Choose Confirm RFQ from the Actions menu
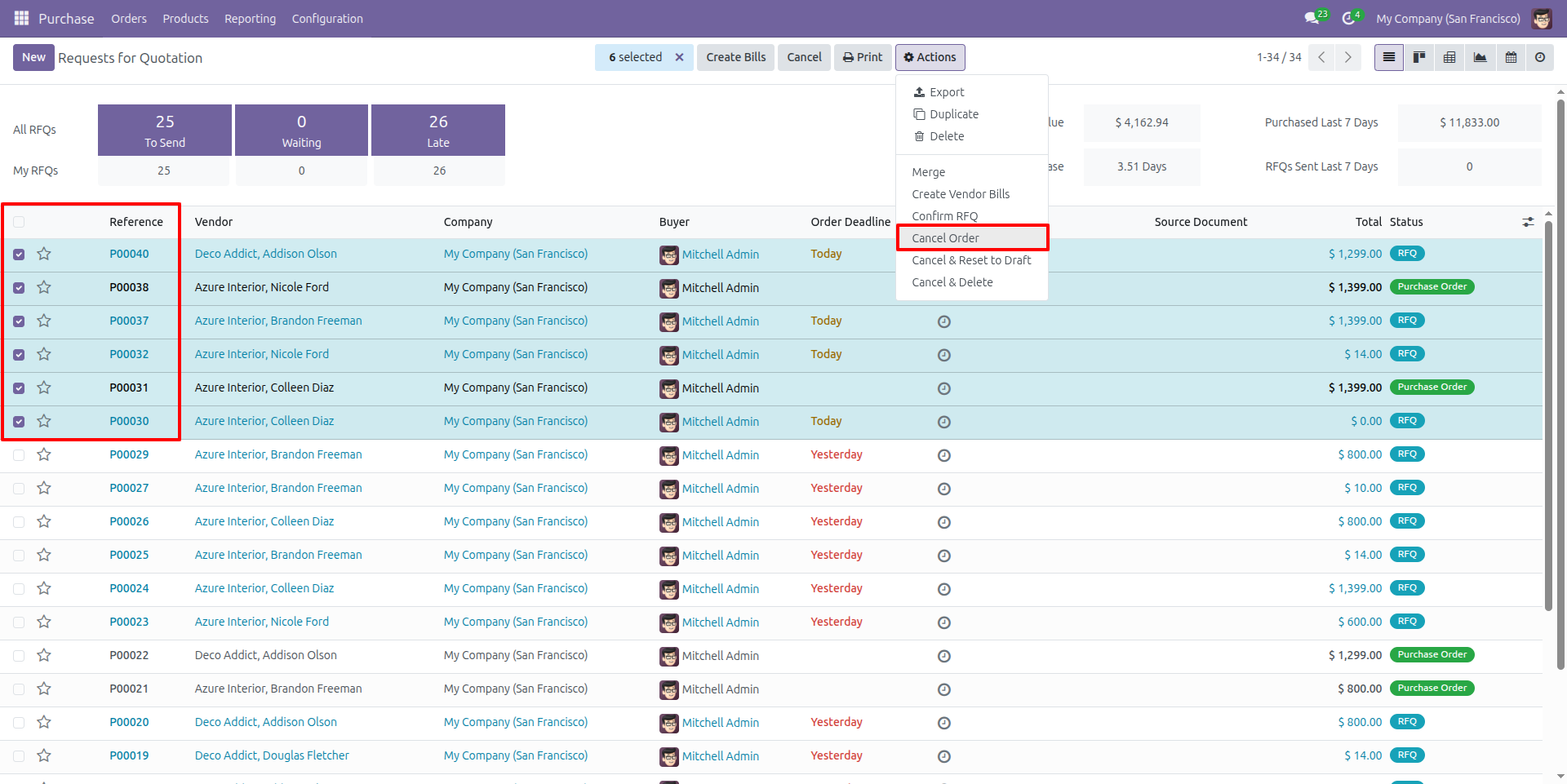Viewport: 1567px width, 784px height. (x=971, y=216)
